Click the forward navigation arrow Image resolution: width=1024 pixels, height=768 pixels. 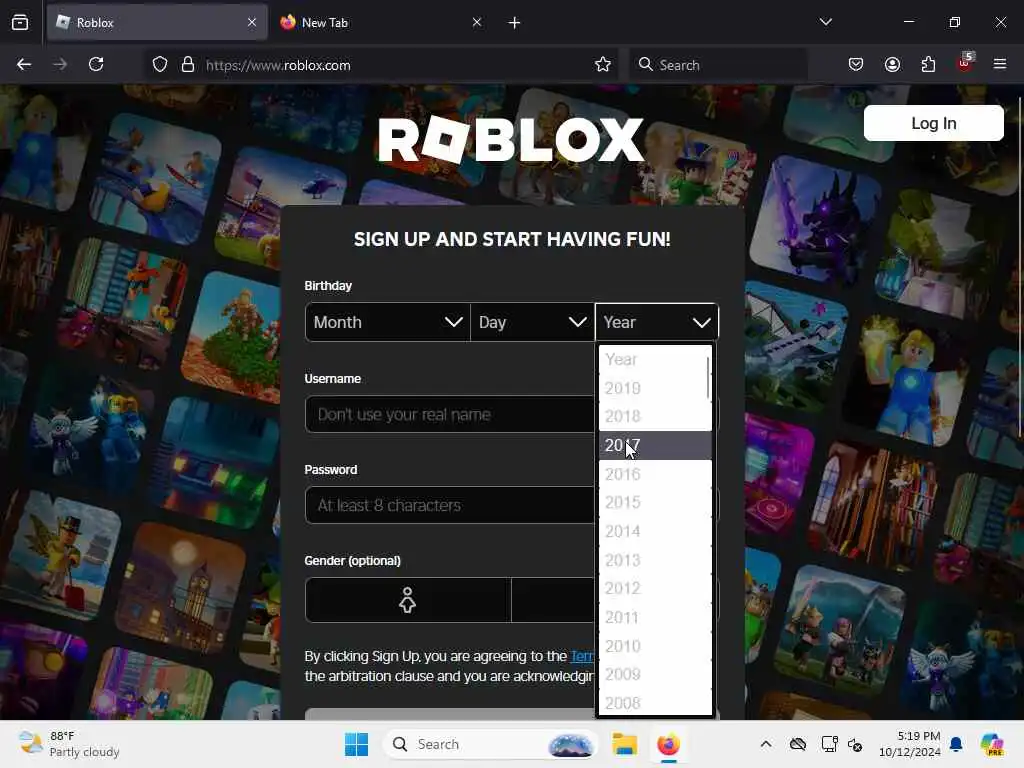pos(60,64)
